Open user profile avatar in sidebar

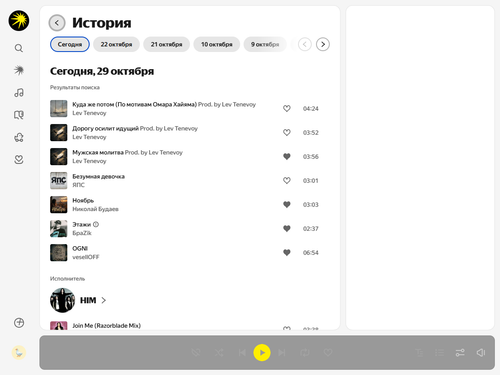(19, 353)
